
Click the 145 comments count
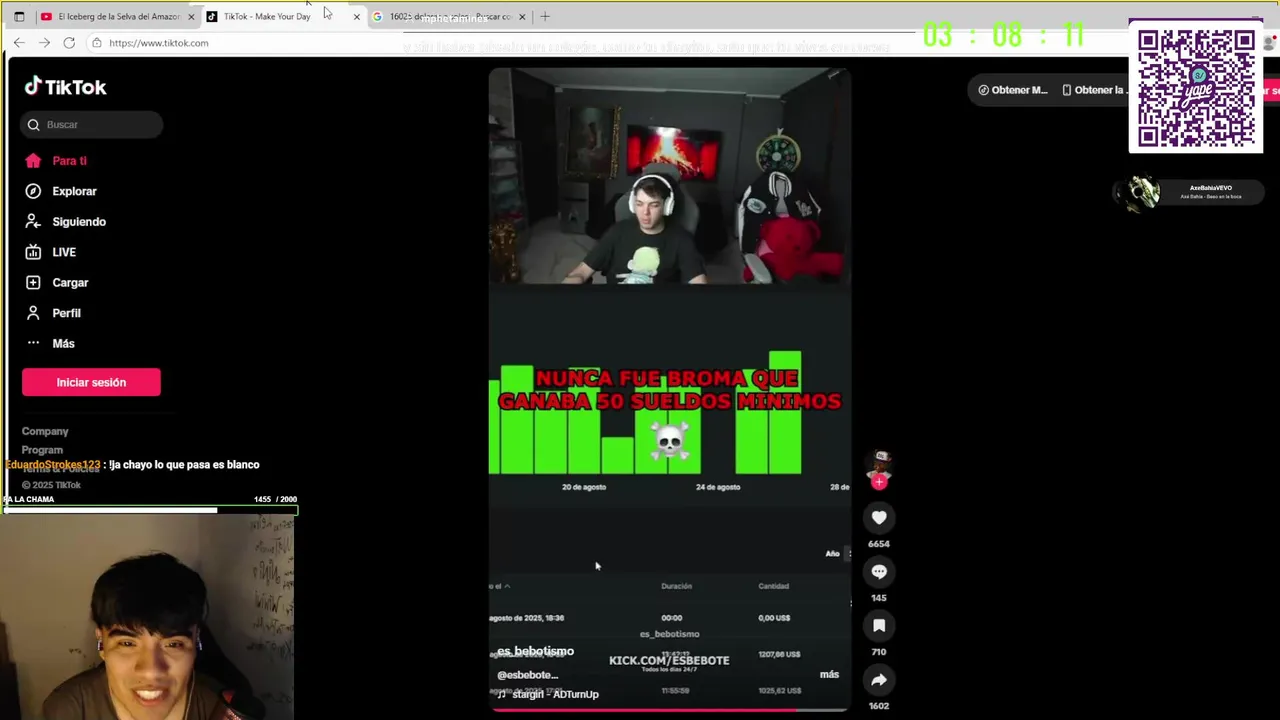(x=879, y=598)
